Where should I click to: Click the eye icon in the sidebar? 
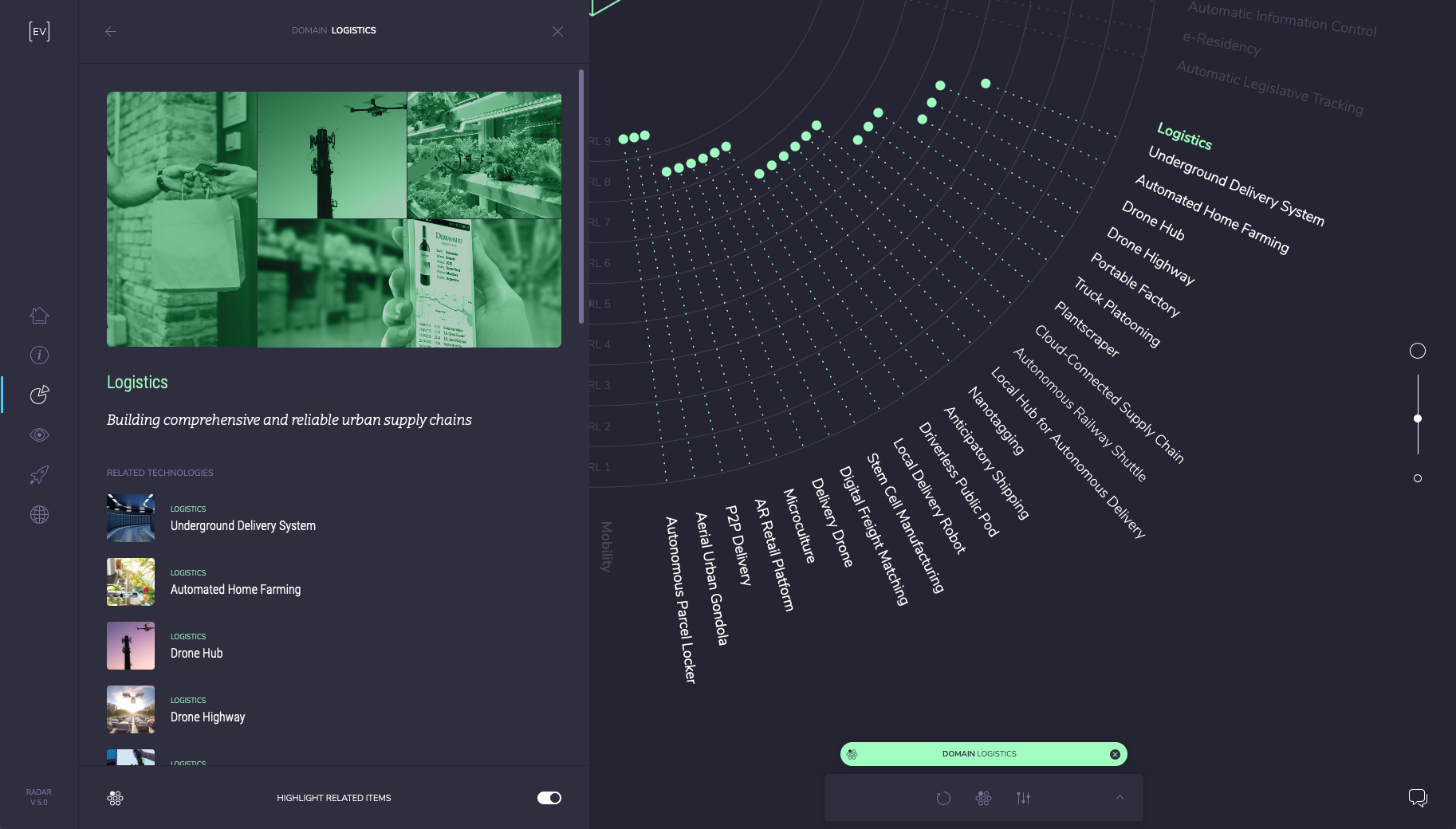[38, 434]
